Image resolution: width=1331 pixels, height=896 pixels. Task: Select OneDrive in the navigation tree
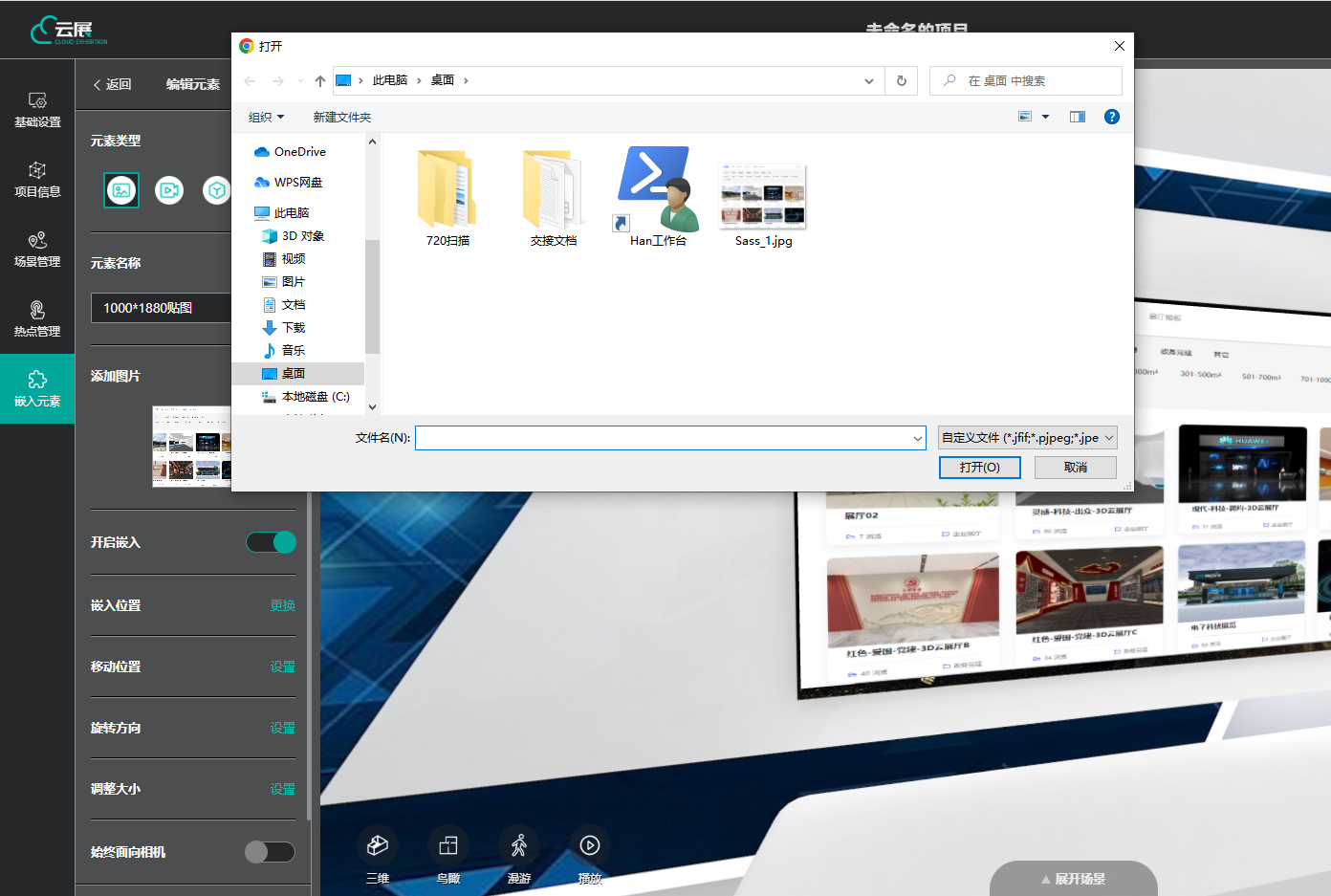(x=299, y=152)
